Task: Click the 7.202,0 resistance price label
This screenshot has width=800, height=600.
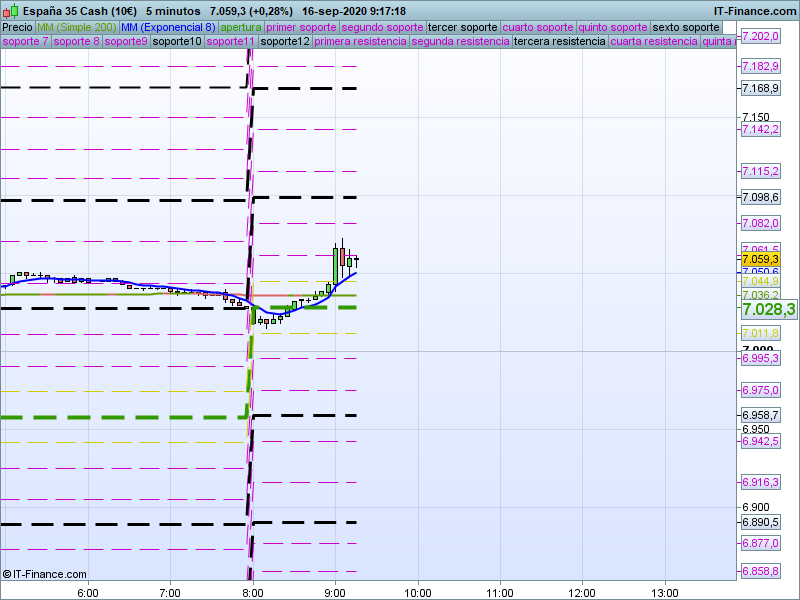Action: [x=760, y=37]
